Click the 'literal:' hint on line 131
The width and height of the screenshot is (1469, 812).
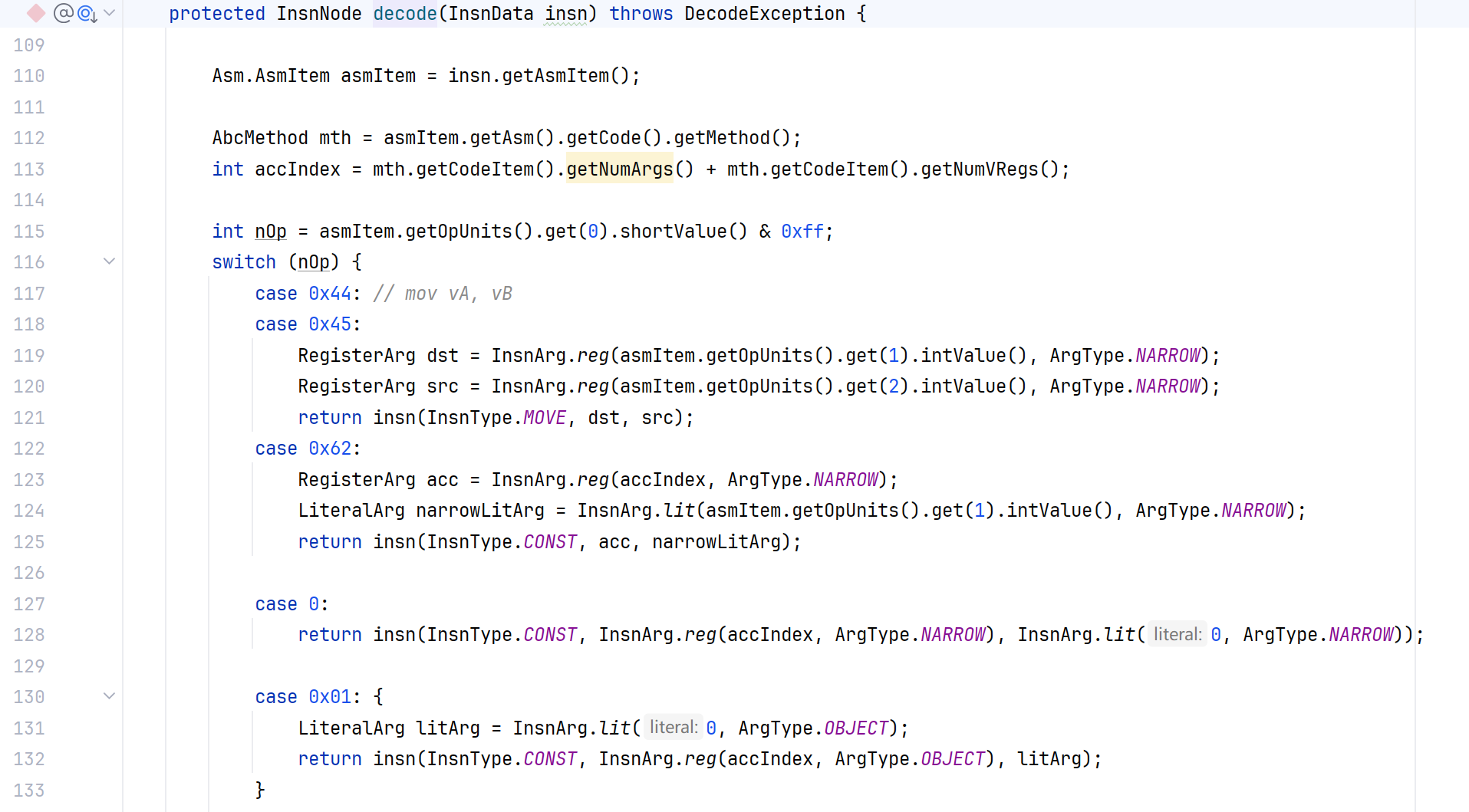(x=674, y=728)
